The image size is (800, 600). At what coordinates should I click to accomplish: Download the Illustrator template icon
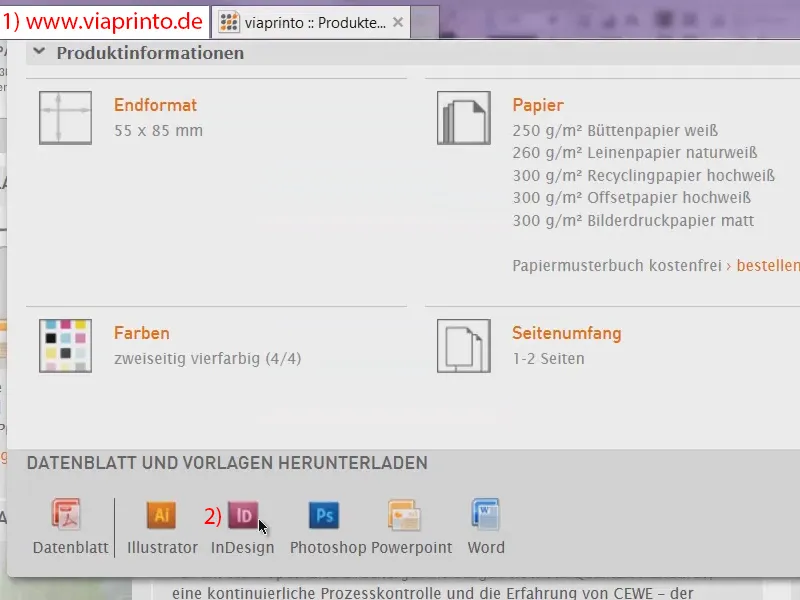click(x=161, y=515)
